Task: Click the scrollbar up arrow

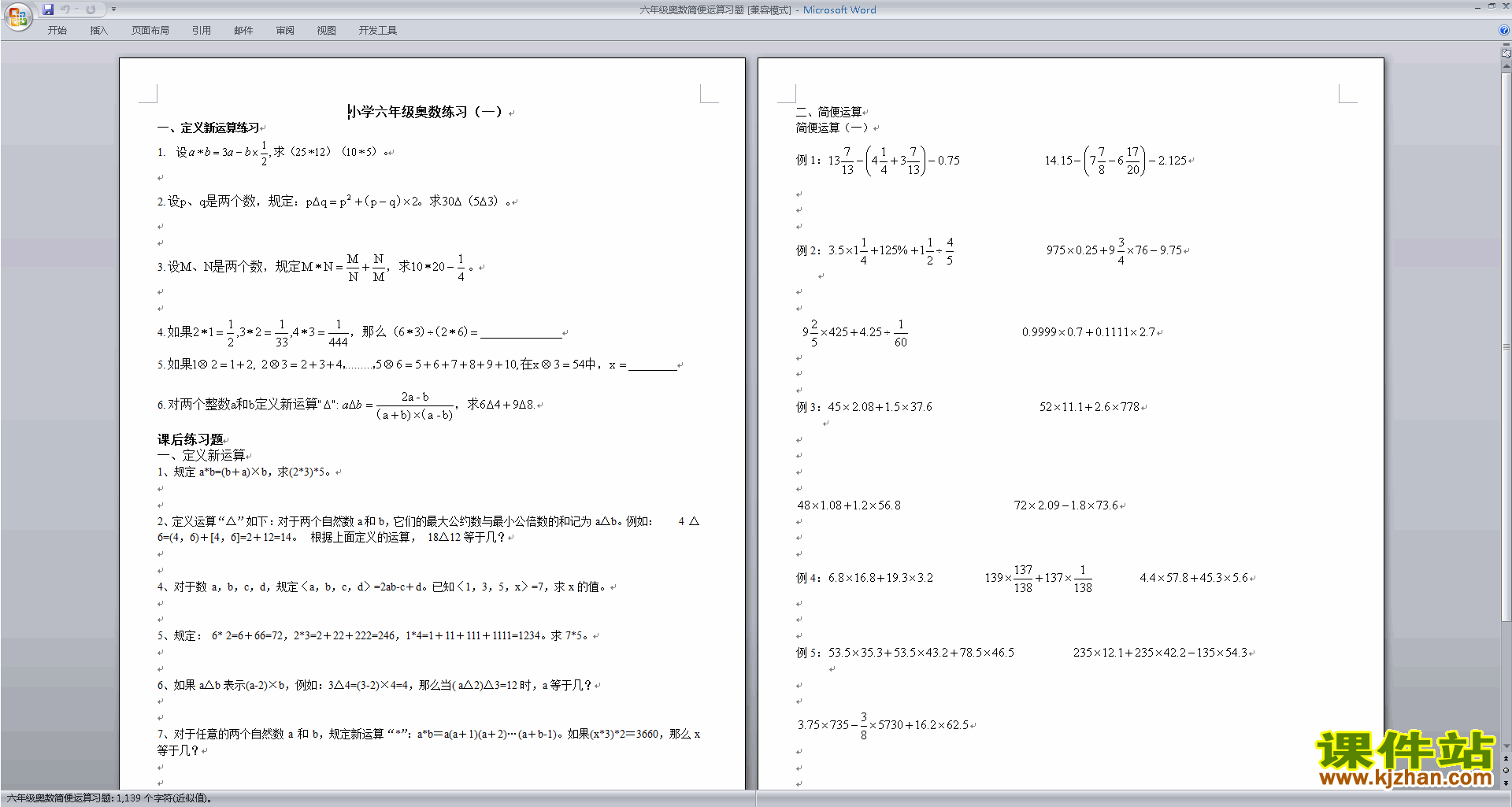Action: (x=1506, y=67)
